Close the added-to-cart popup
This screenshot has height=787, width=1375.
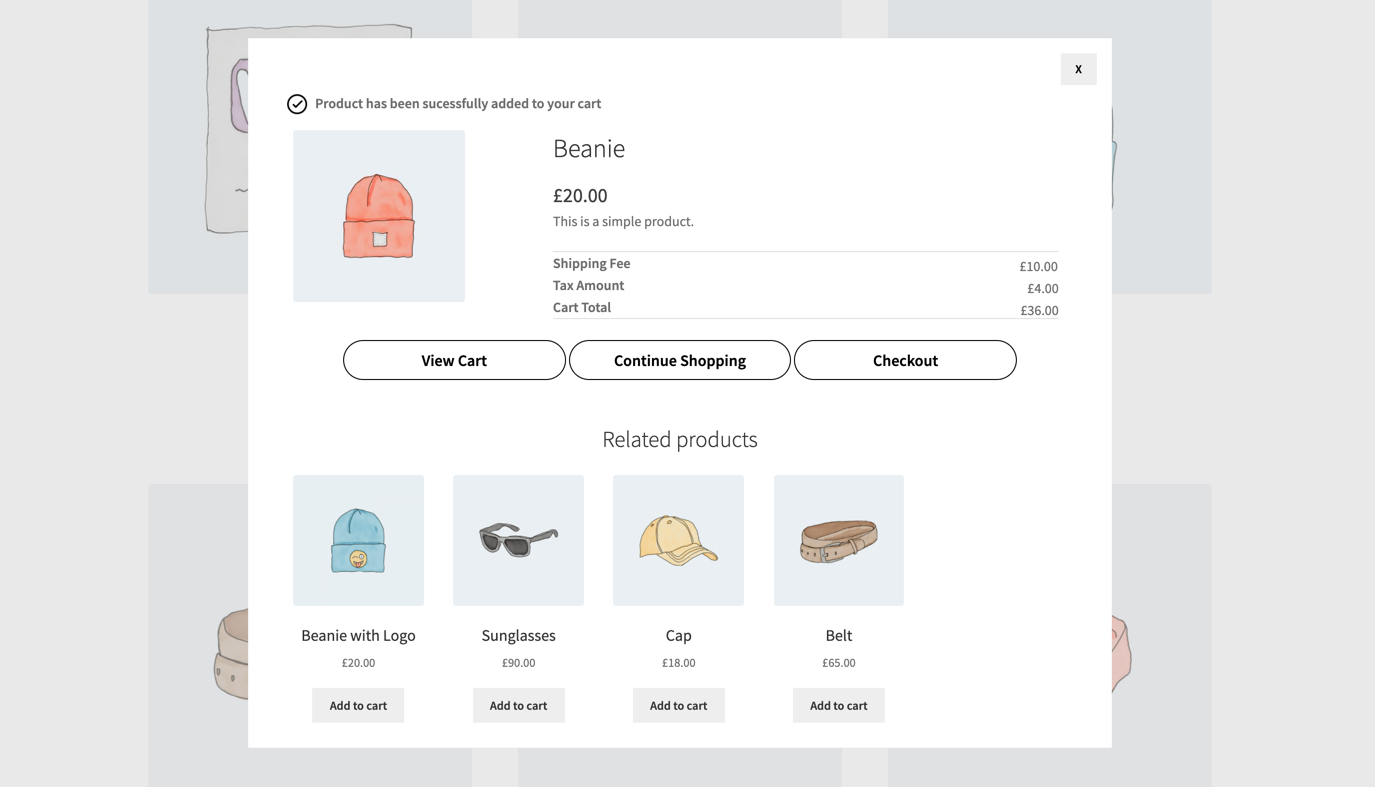[1078, 69]
